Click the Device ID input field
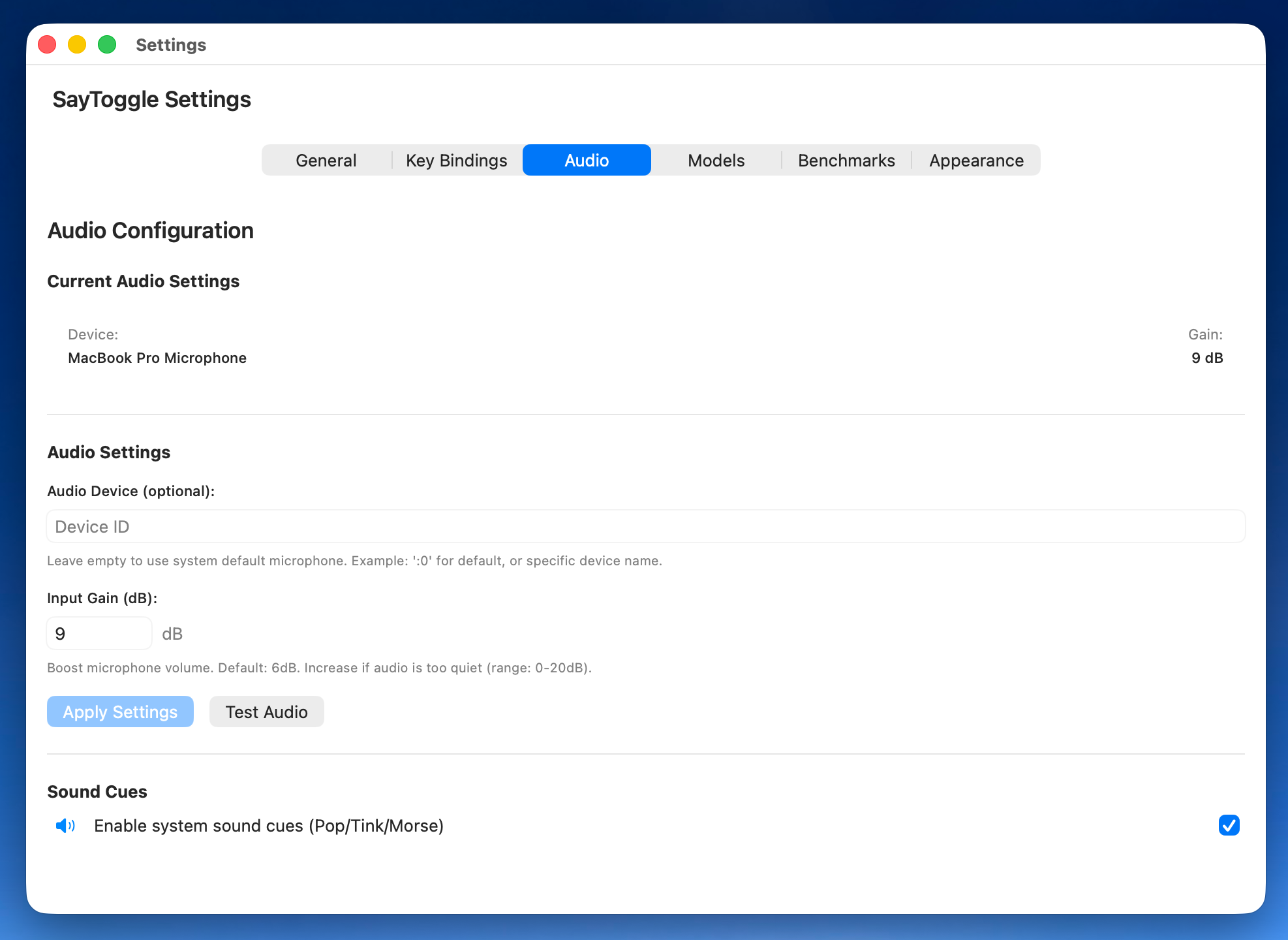 (645, 526)
